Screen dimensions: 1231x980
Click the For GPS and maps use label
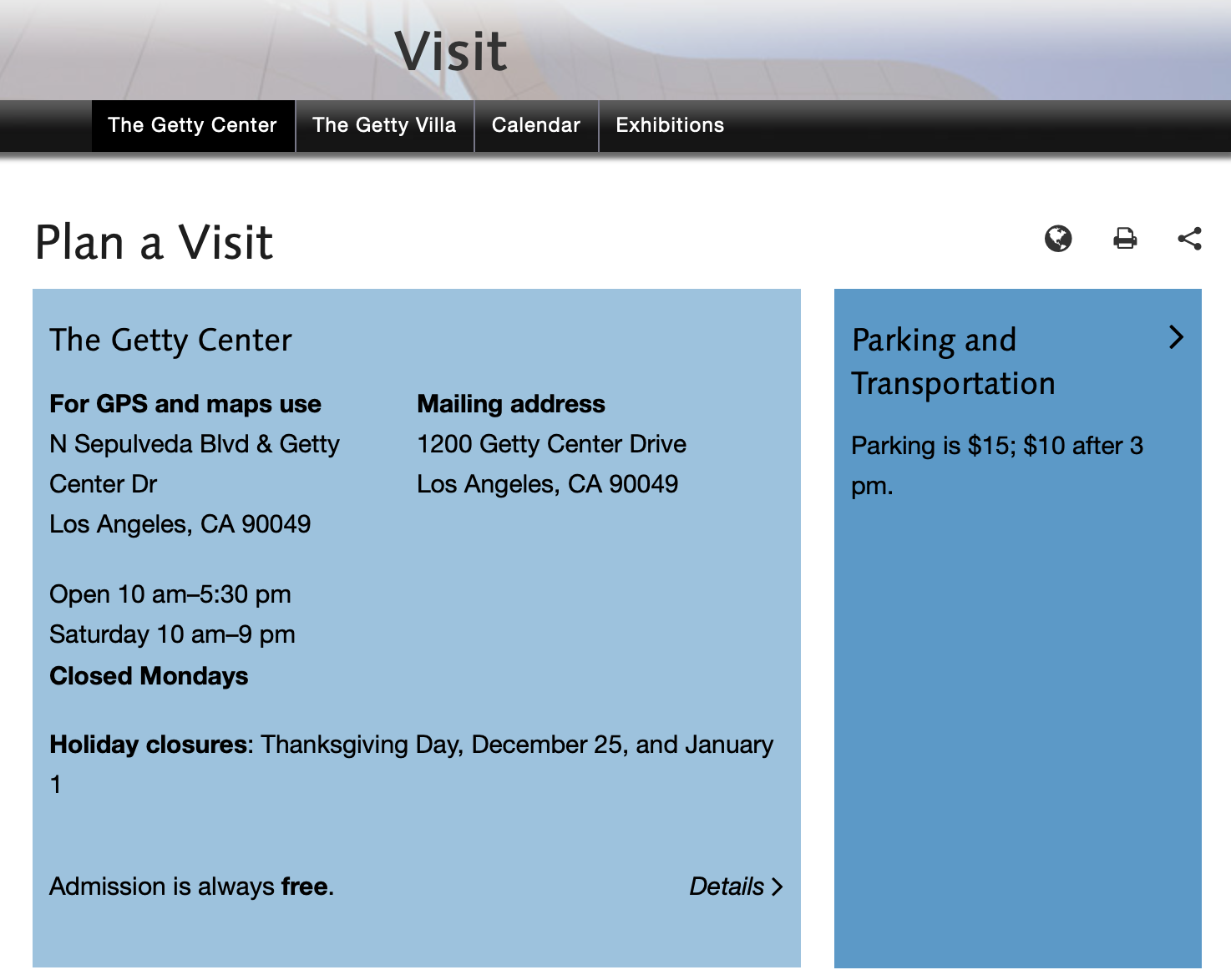[x=185, y=404]
